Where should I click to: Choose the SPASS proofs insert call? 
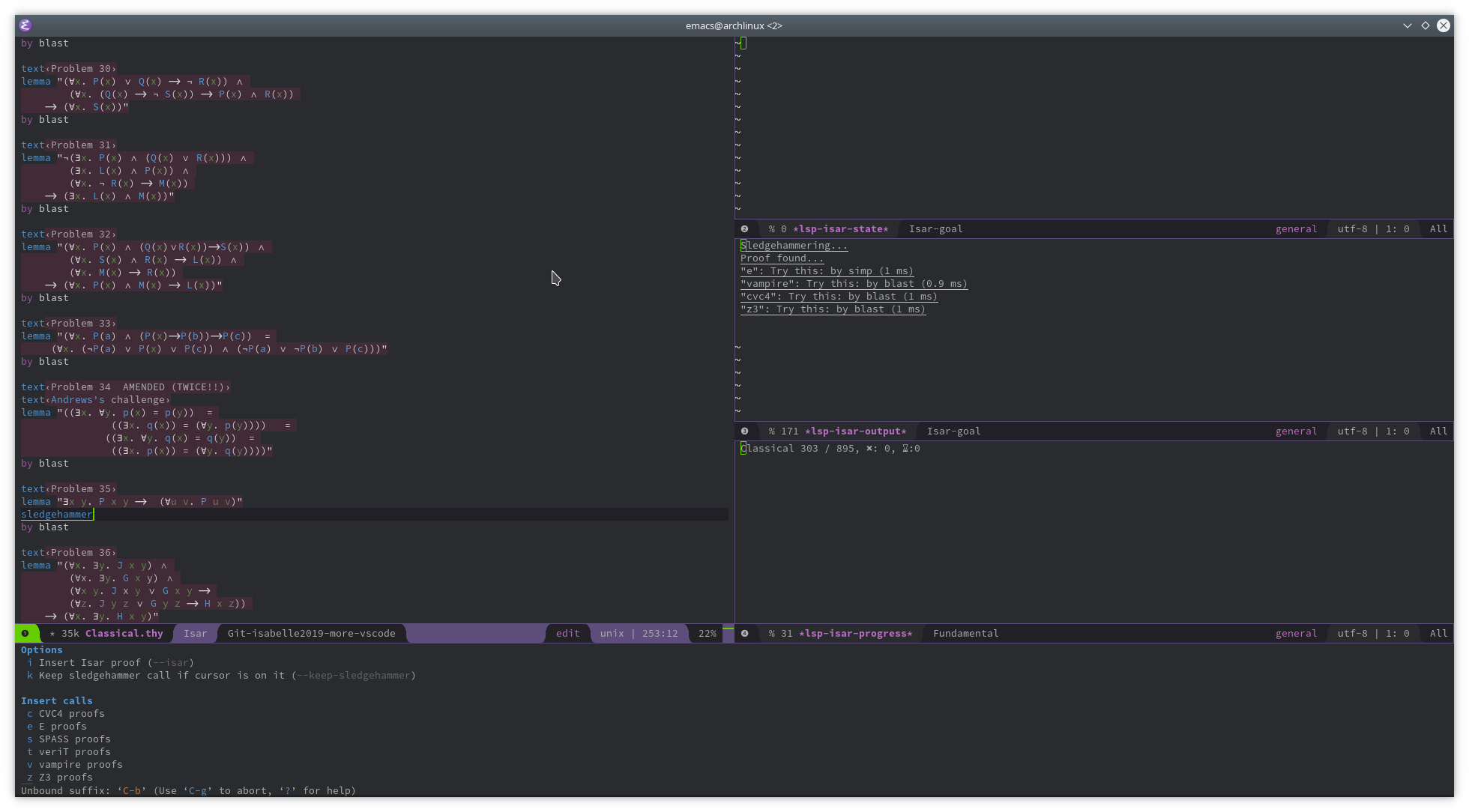tap(69, 739)
